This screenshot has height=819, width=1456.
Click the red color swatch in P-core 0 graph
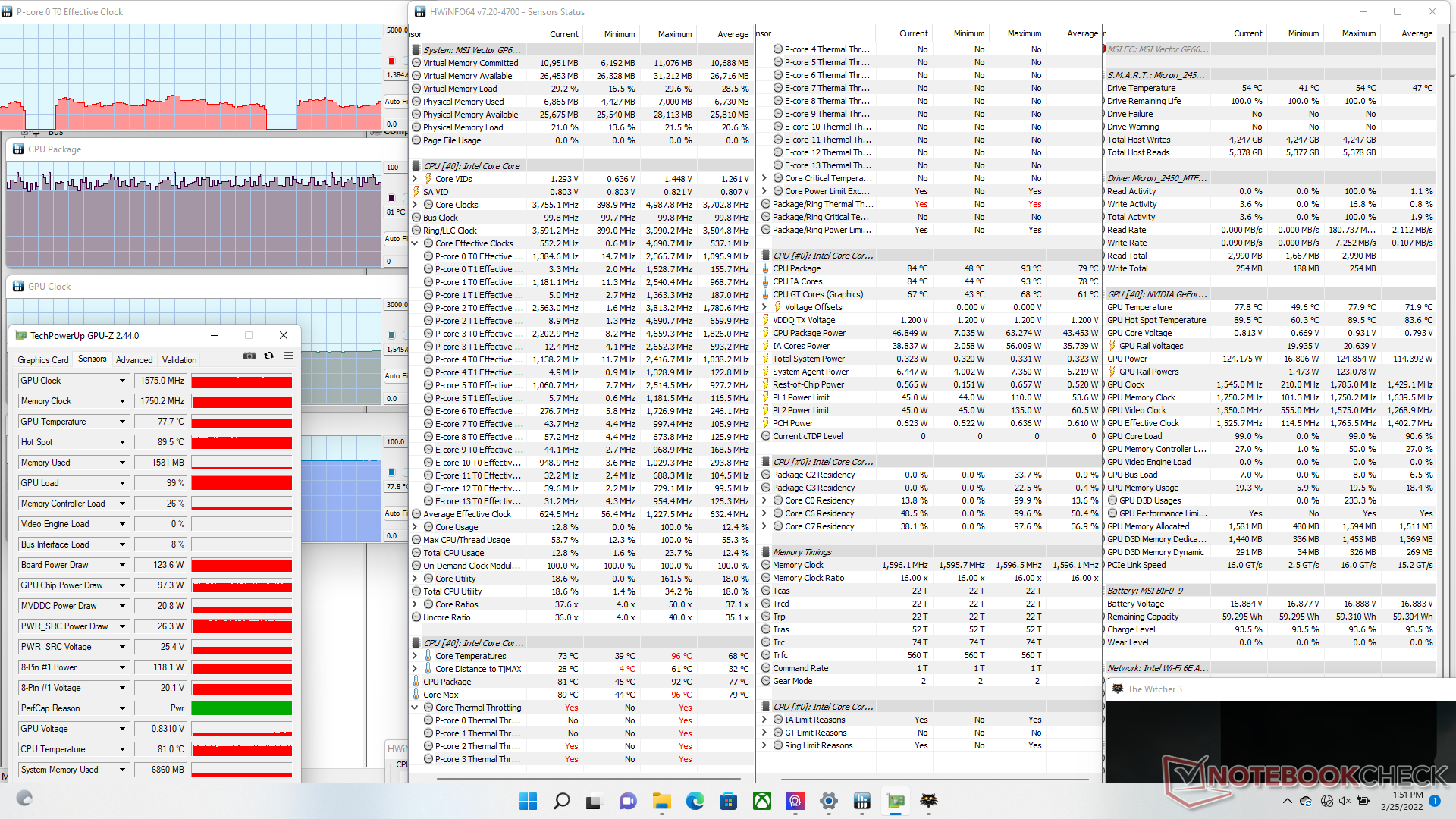click(391, 61)
